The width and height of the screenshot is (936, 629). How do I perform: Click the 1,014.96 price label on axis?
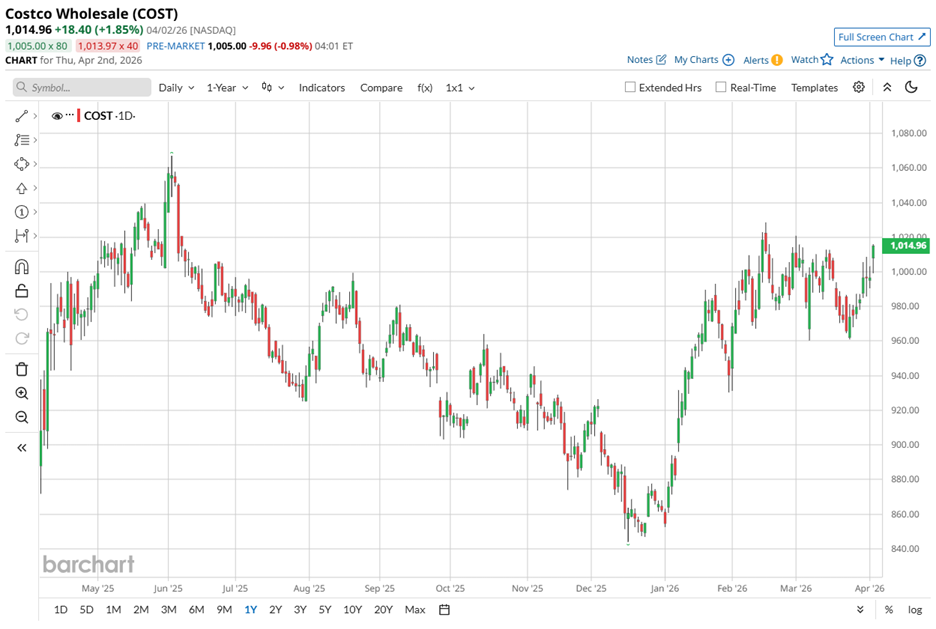point(906,245)
